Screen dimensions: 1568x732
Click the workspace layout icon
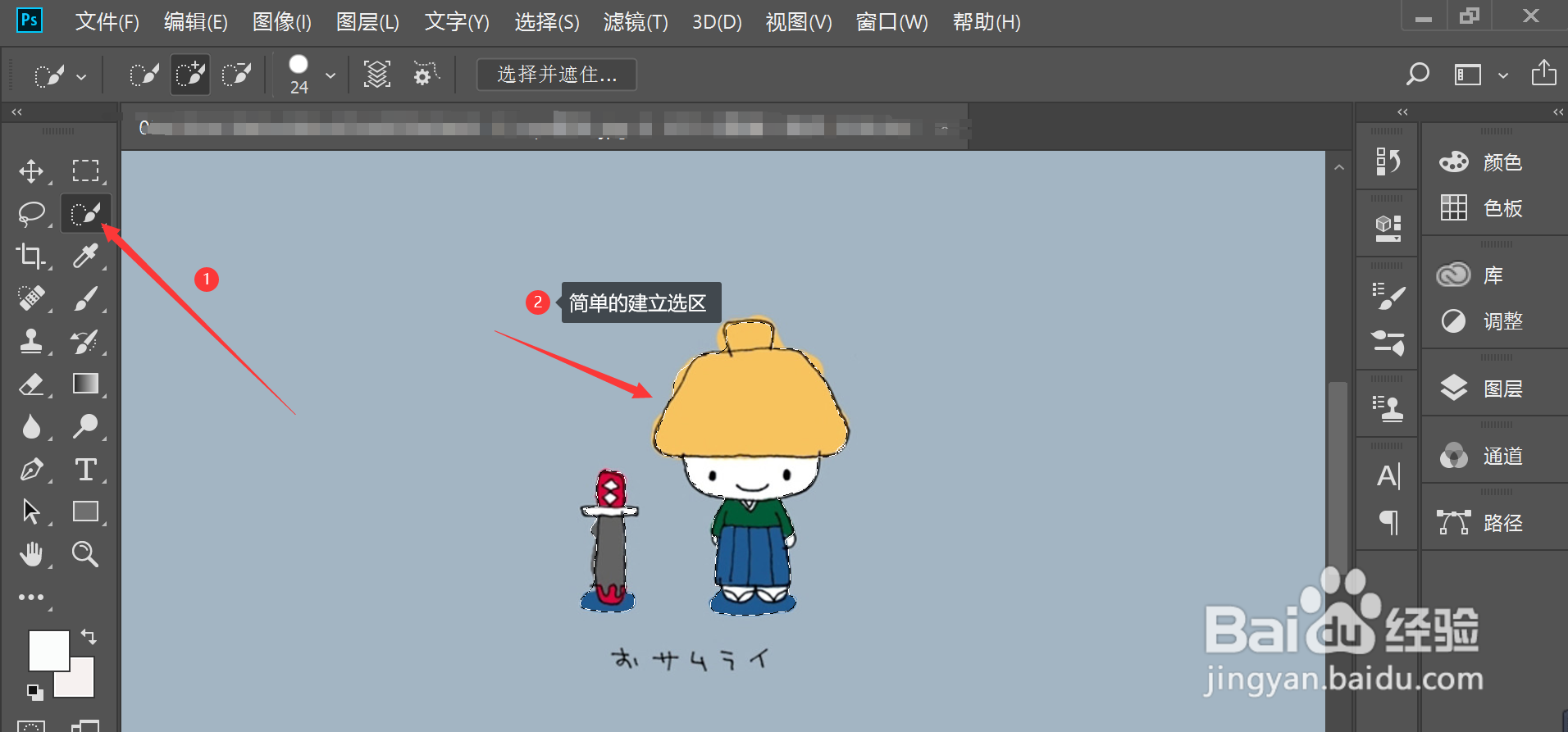point(1468,75)
